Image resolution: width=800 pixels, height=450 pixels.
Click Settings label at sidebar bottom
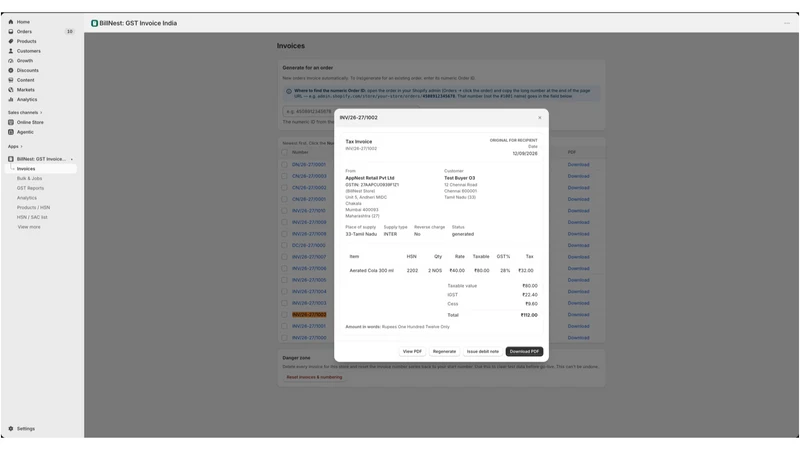26,429
